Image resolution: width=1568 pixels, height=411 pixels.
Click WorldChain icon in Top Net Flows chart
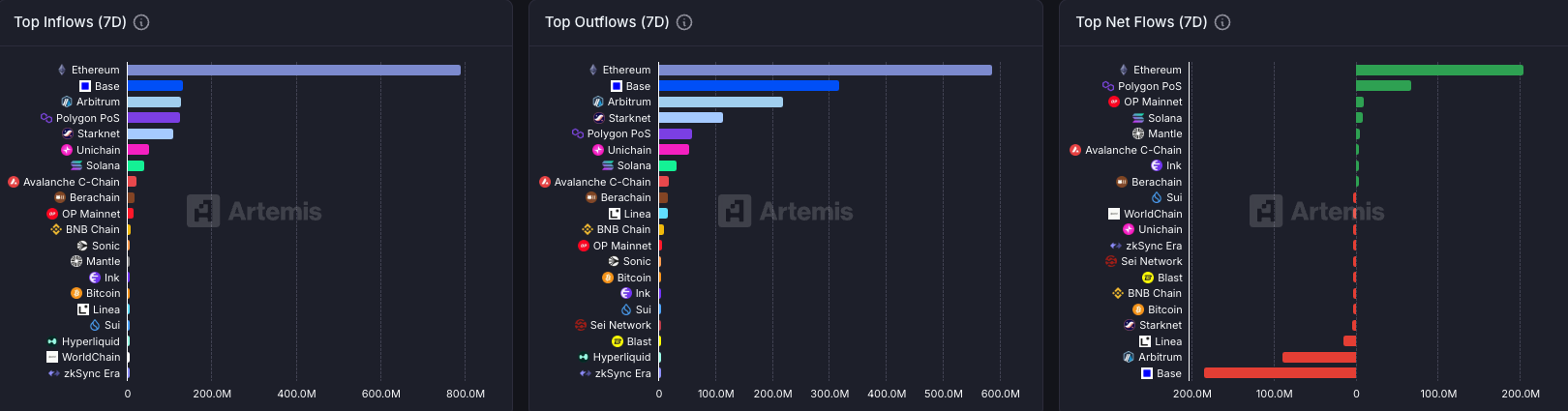[x=1114, y=214]
